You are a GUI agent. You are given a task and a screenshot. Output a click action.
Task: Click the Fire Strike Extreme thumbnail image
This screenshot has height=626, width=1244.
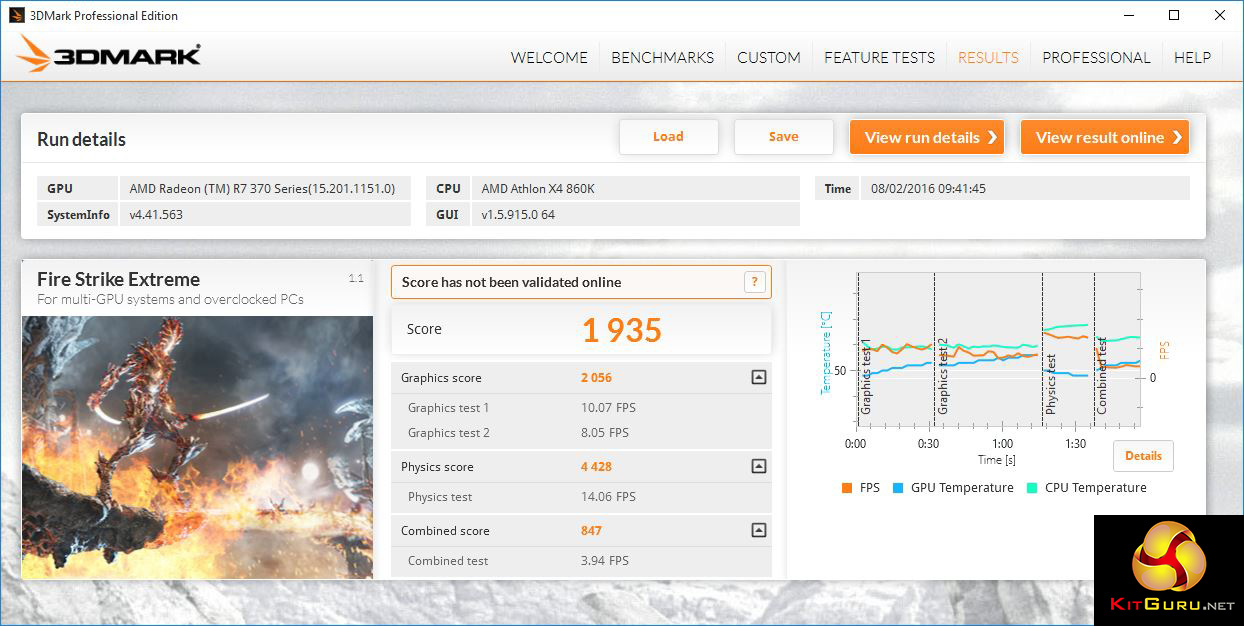coord(197,447)
